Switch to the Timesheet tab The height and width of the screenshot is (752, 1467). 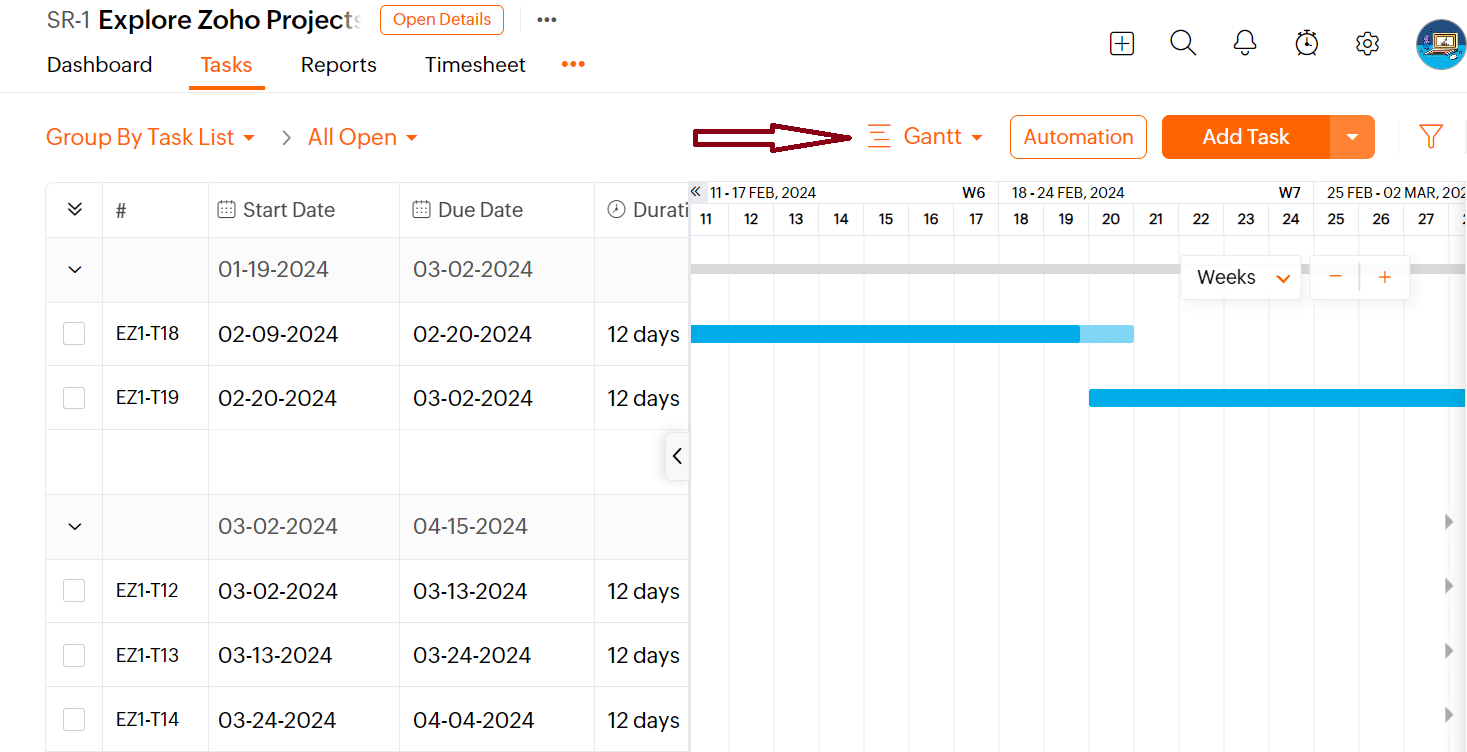475,65
